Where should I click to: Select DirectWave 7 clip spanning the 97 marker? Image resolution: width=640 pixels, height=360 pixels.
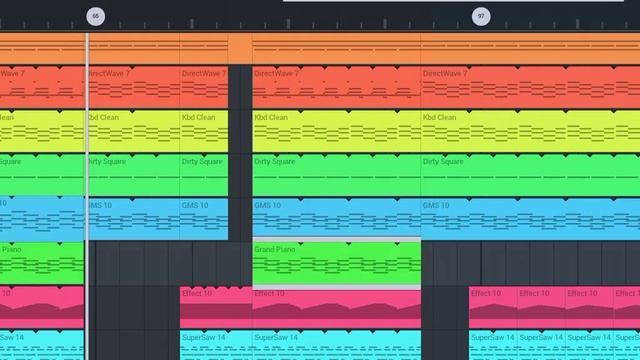click(x=531, y=87)
